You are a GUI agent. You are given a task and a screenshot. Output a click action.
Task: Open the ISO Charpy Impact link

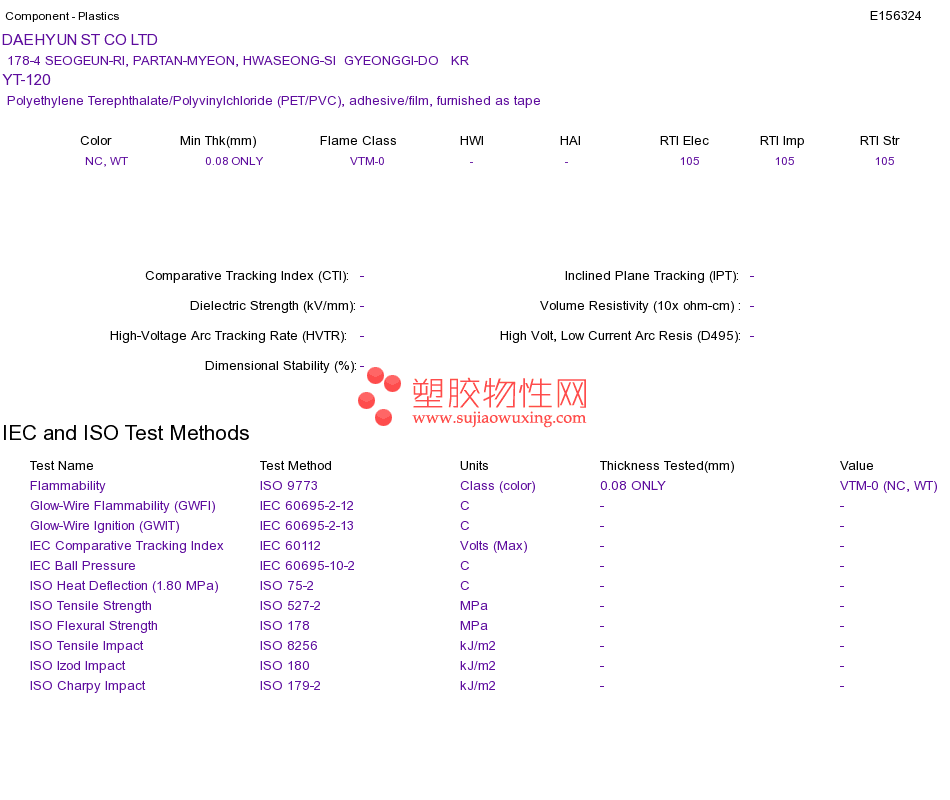(87, 685)
